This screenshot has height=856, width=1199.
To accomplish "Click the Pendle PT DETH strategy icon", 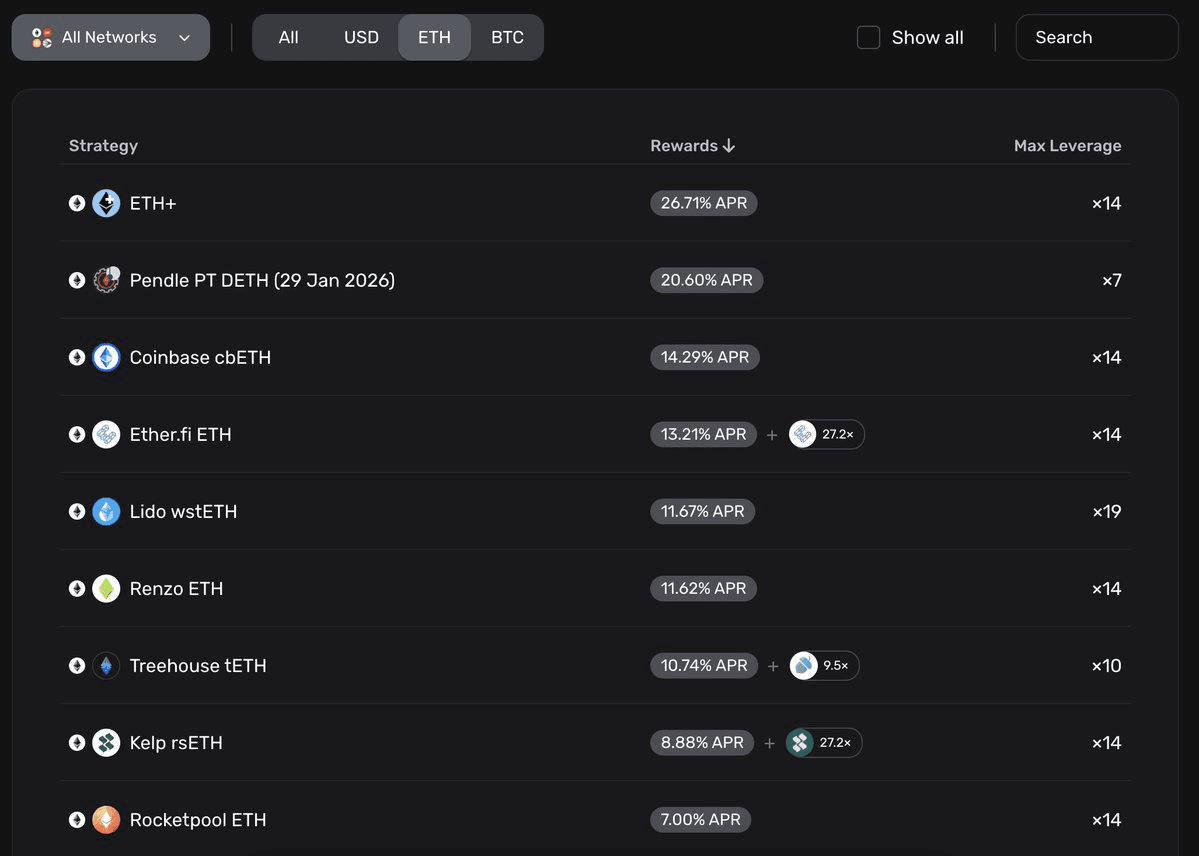I will (x=106, y=281).
